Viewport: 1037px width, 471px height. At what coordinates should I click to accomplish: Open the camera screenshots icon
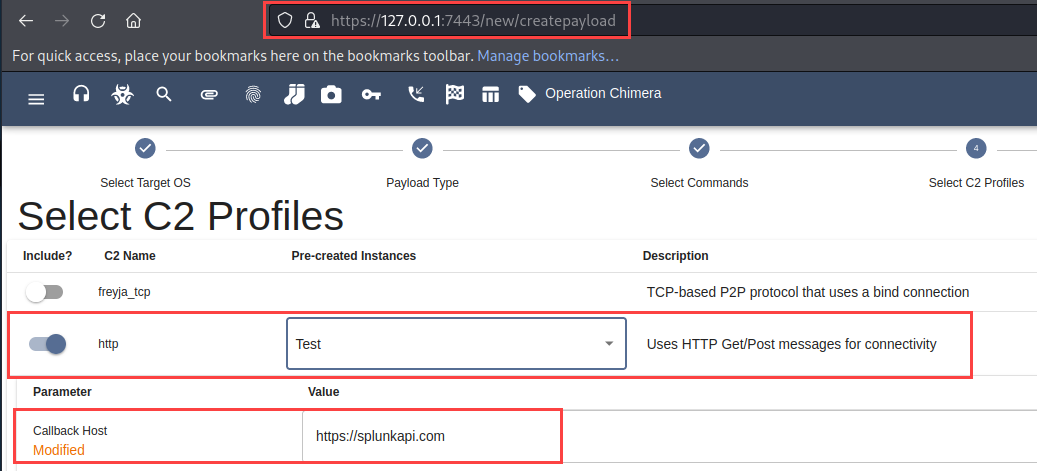[331, 94]
